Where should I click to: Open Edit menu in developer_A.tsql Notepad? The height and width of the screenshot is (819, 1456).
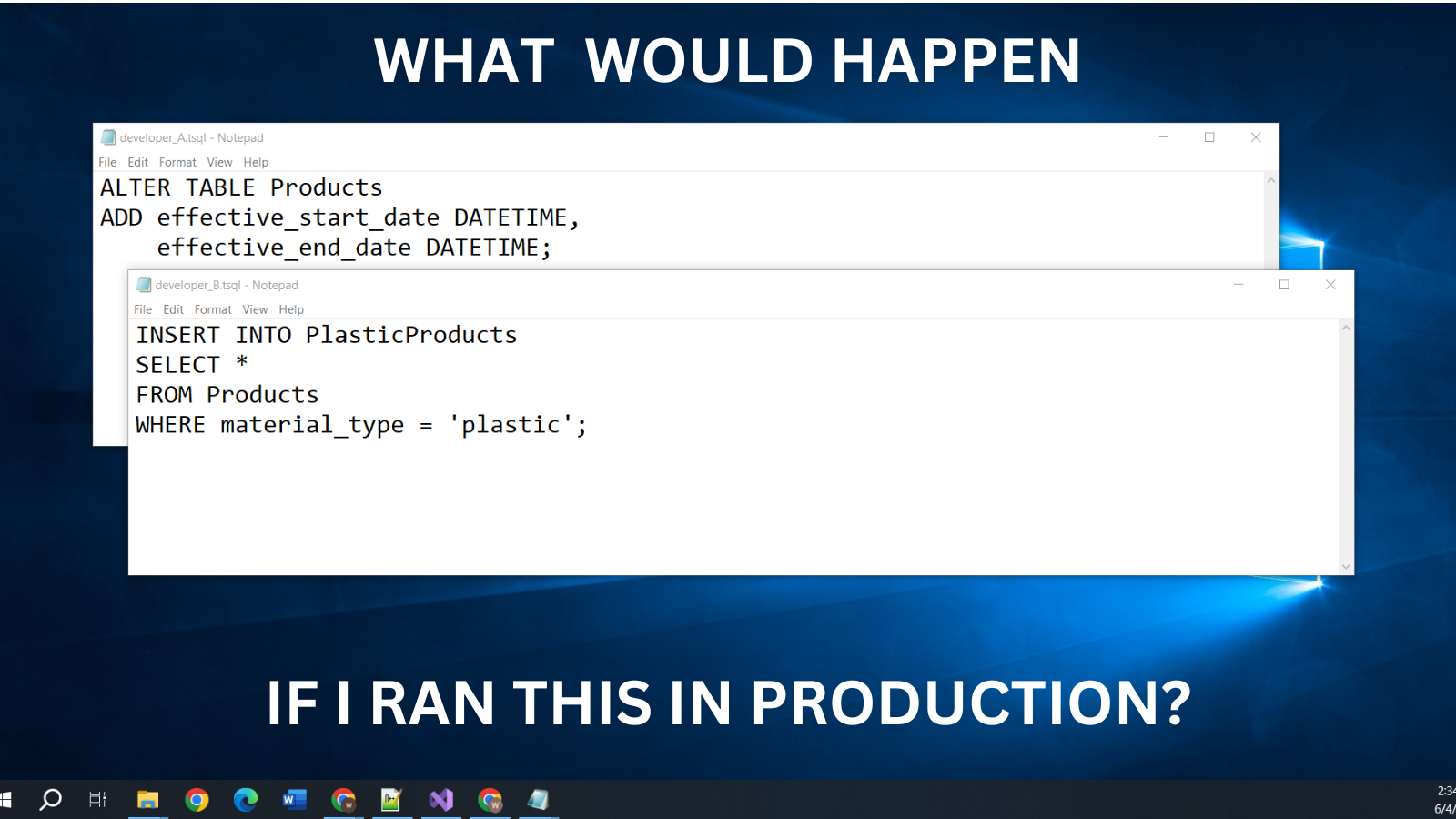[x=137, y=162]
